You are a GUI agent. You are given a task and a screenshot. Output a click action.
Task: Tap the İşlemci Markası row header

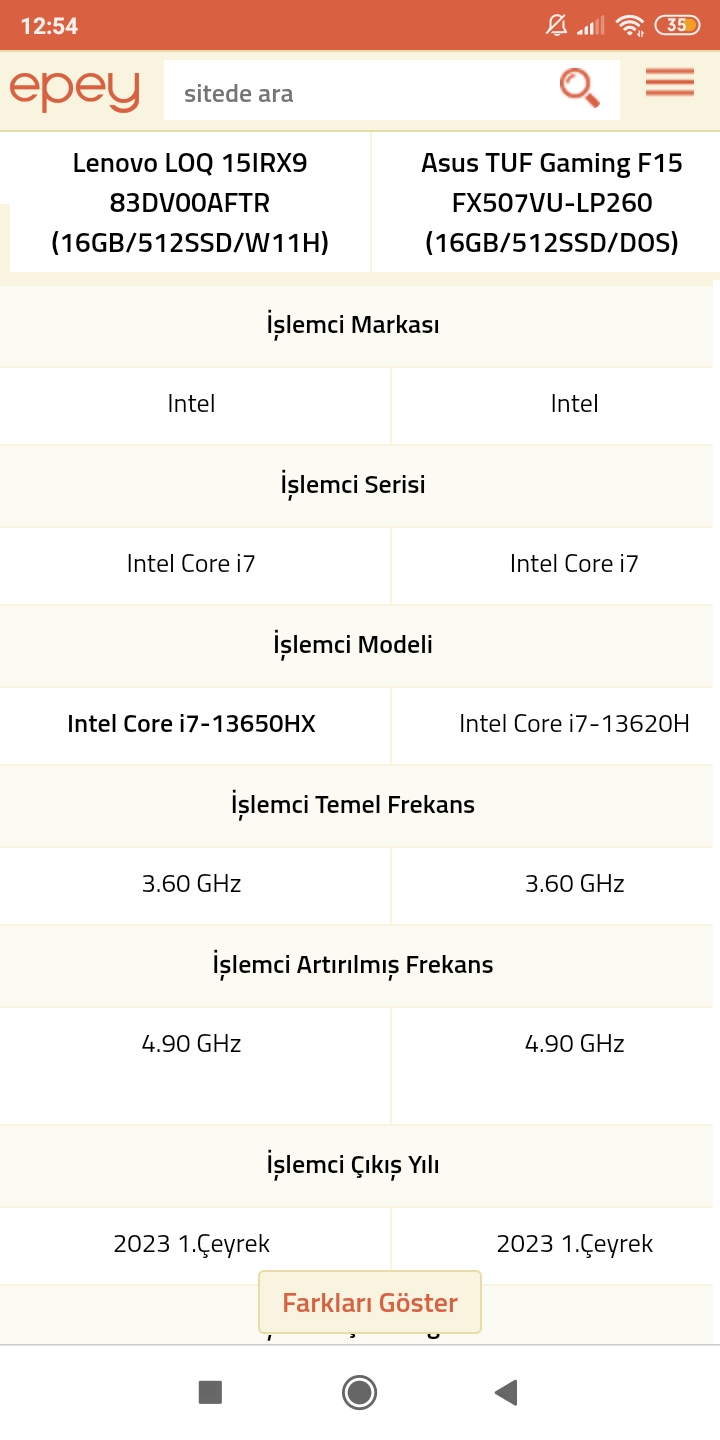point(353,325)
